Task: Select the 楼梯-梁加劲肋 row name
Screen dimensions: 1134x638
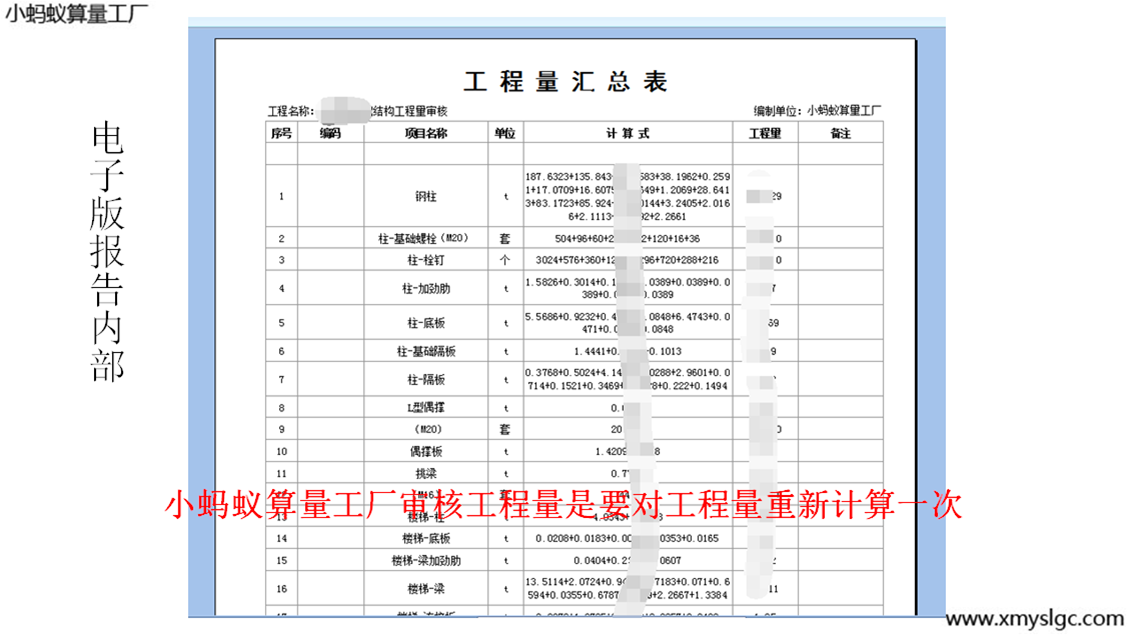Action: (425, 561)
